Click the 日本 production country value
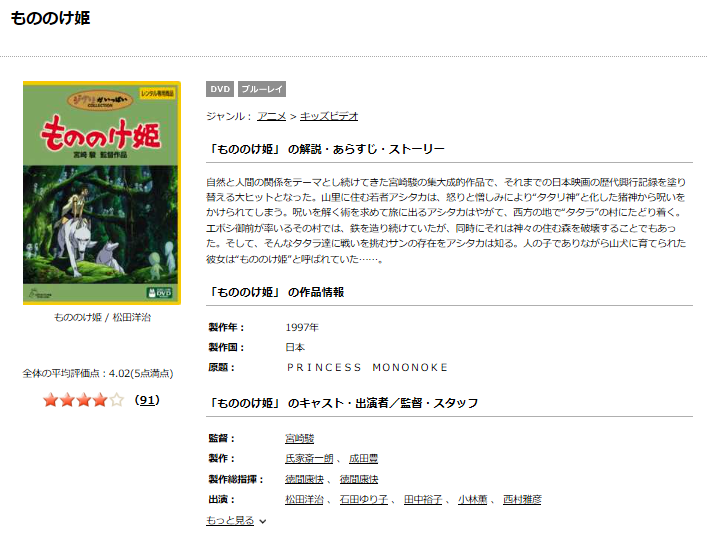Screen dimensions: 707x540 click(295, 347)
